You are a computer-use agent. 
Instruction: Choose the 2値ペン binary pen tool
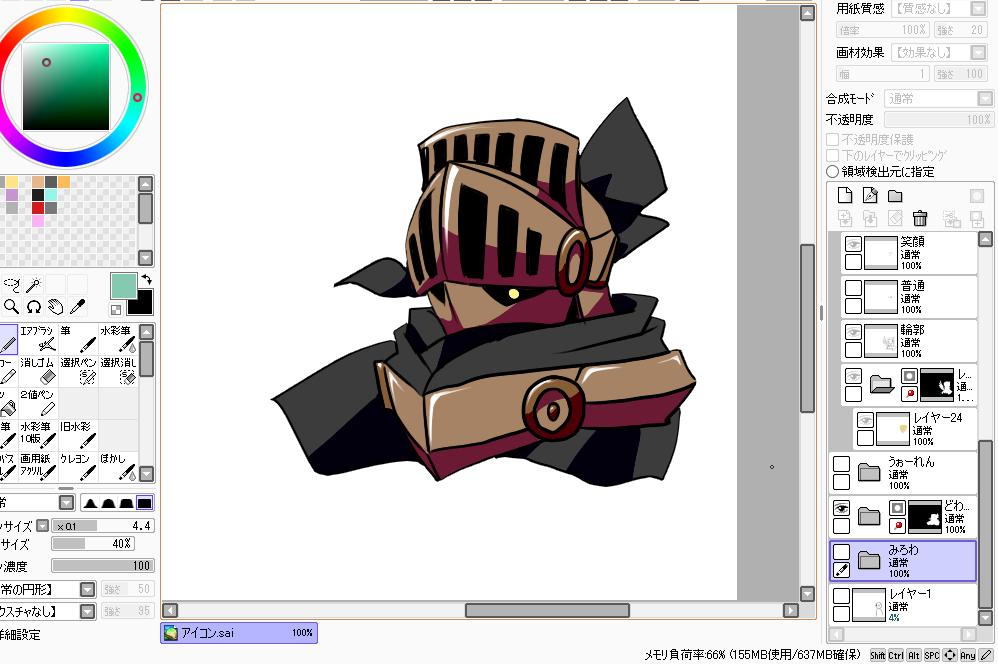pyautogui.click(x=38, y=402)
